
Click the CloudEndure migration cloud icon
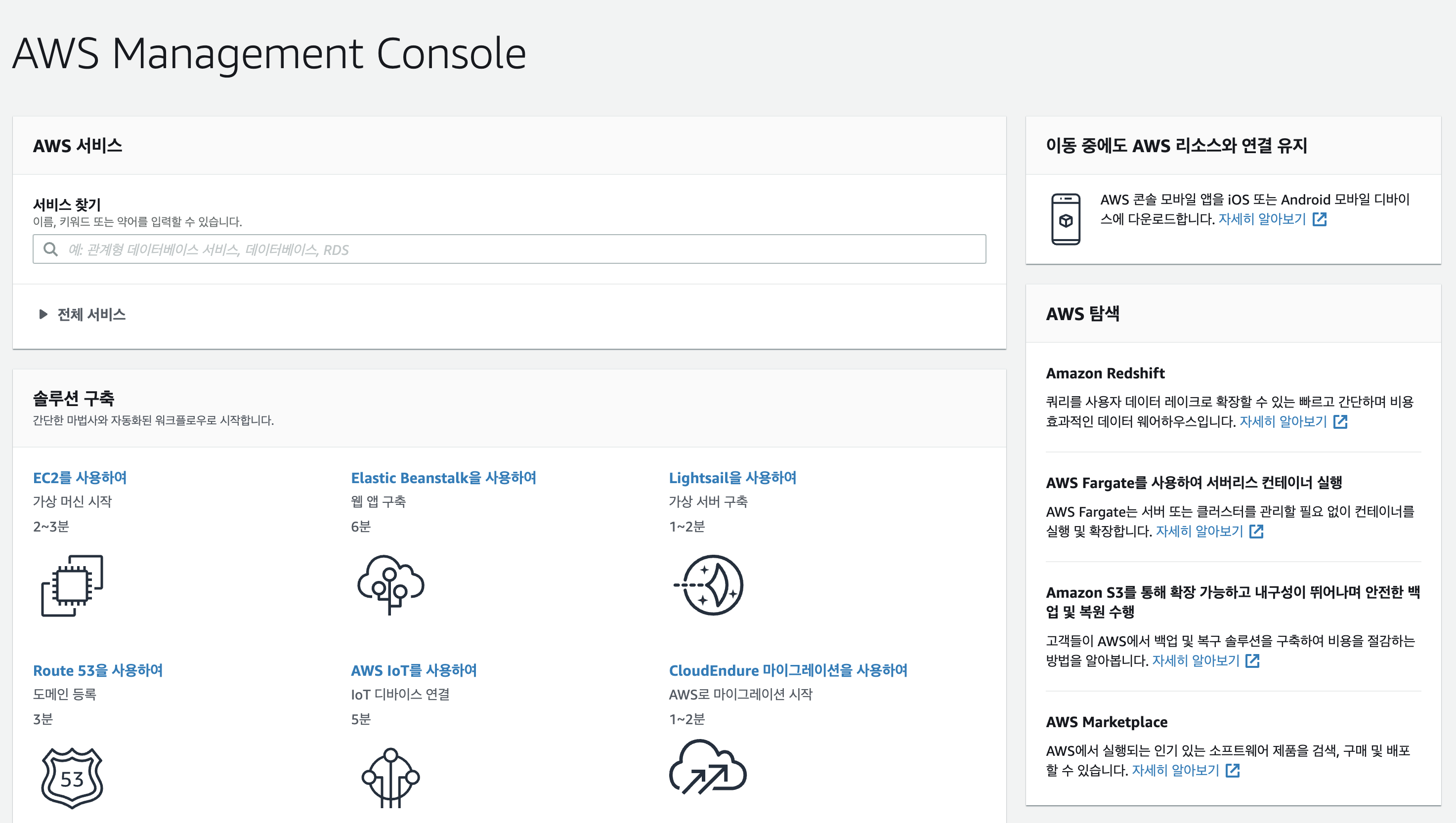[x=707, y=768]
